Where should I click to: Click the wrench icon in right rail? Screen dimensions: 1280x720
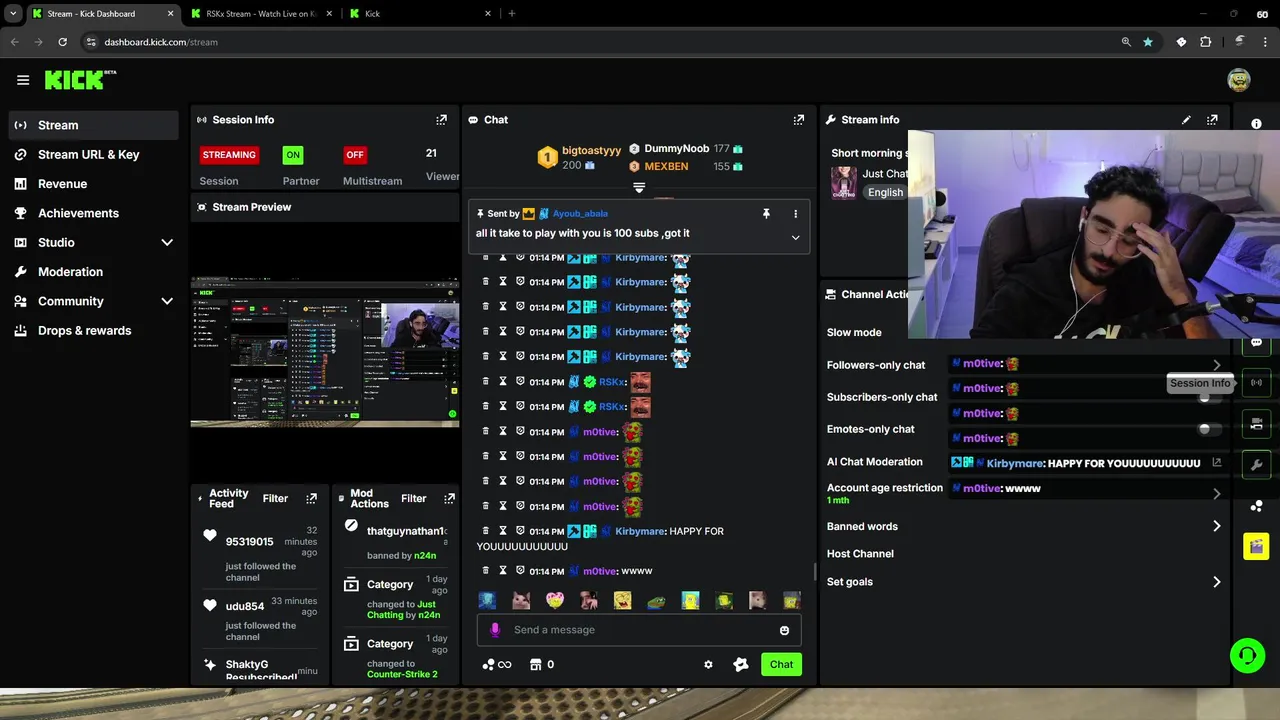pos(1257,464)
